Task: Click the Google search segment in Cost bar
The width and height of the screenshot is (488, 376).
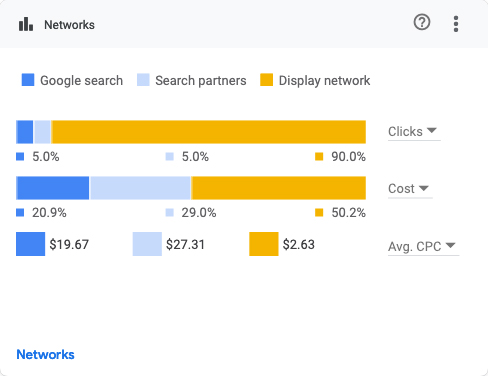Action: (53, 188)
